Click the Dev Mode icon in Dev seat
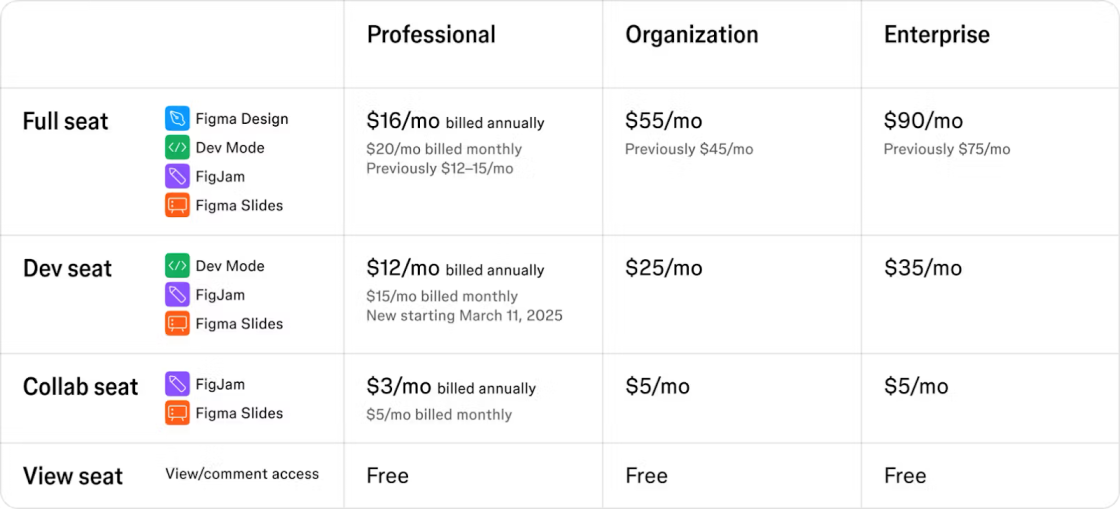This screenshot has width=1120, height=509. [x=177, y=266]
